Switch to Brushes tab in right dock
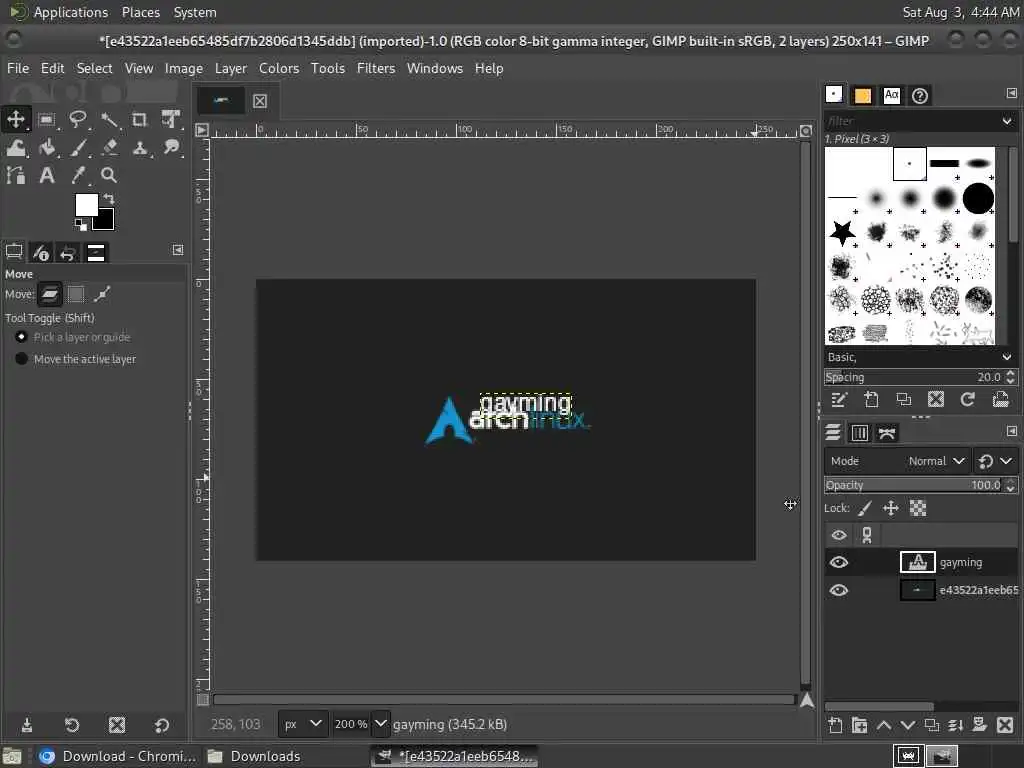 click(x=834, y=95)
